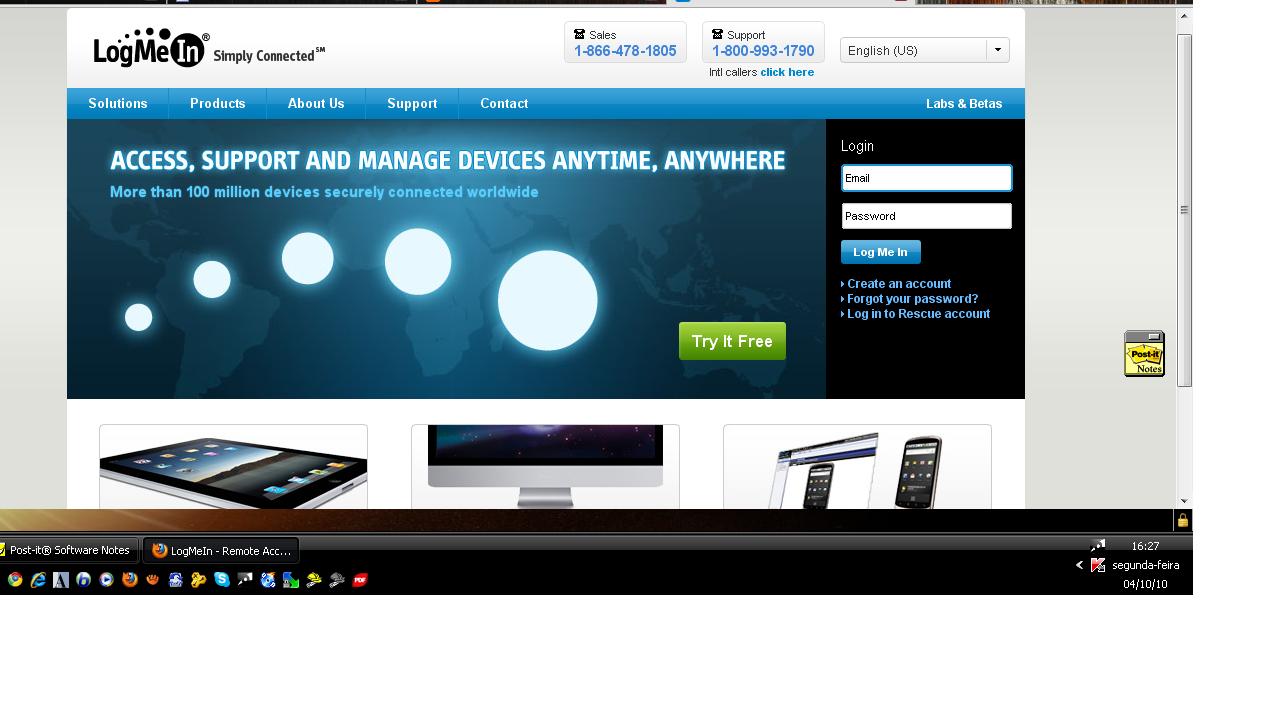1280x720 pixels.
Task: Click the scrollbar up arrow
Action: (1184, 17)
